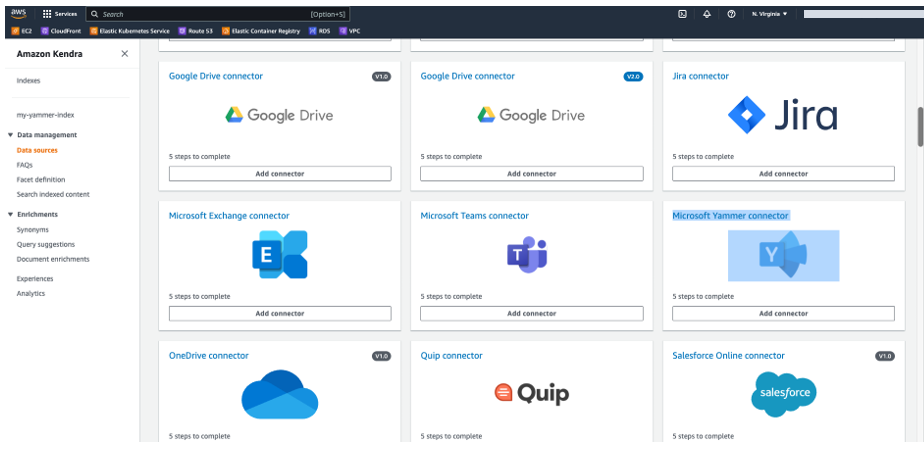Click the OneDrive cloud logo
The image size is (924, 464).
click(x=280, y=394)
